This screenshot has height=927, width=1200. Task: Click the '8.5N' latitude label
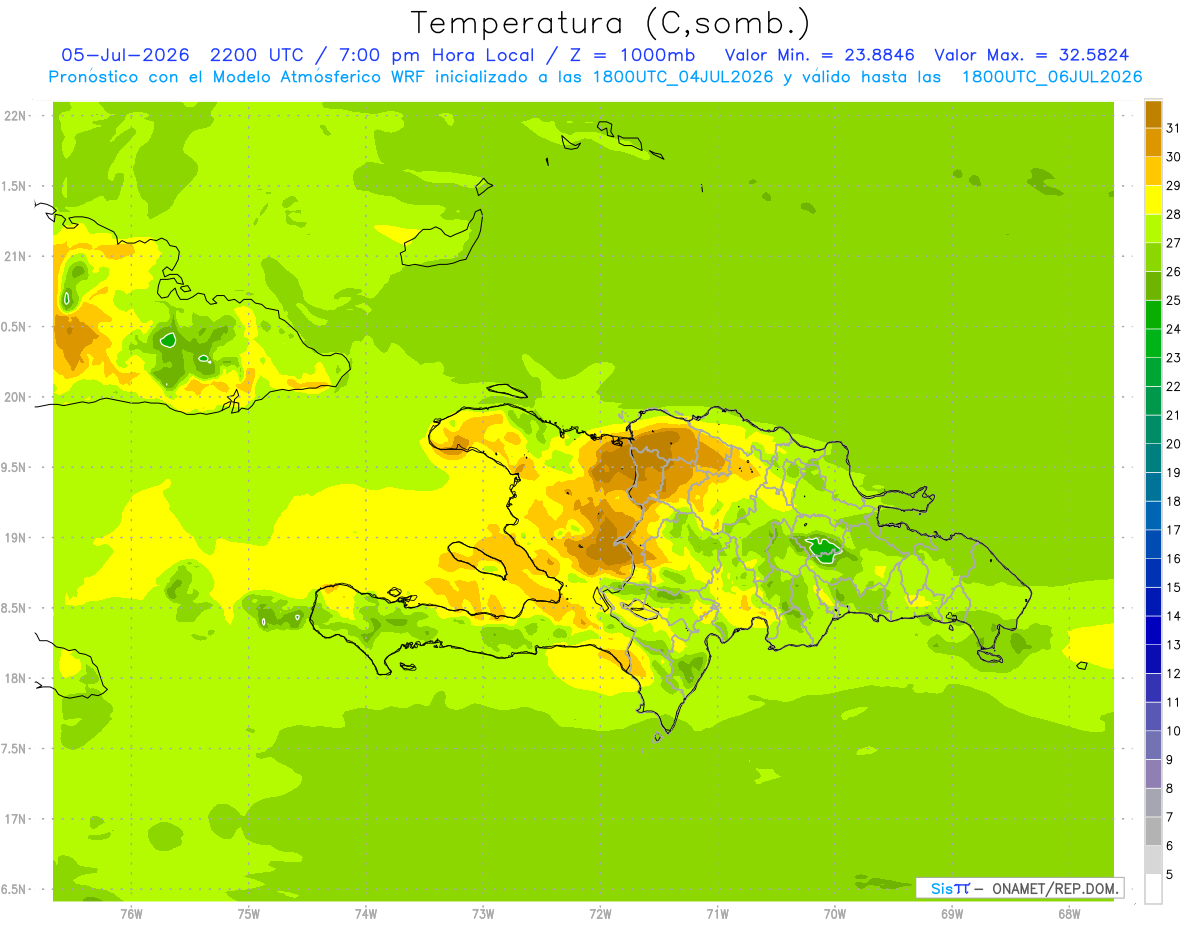[15, 608]
